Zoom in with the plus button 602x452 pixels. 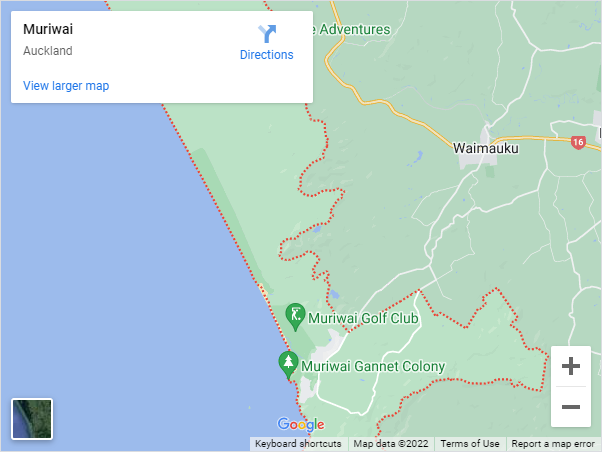click(x=571, y=366)
